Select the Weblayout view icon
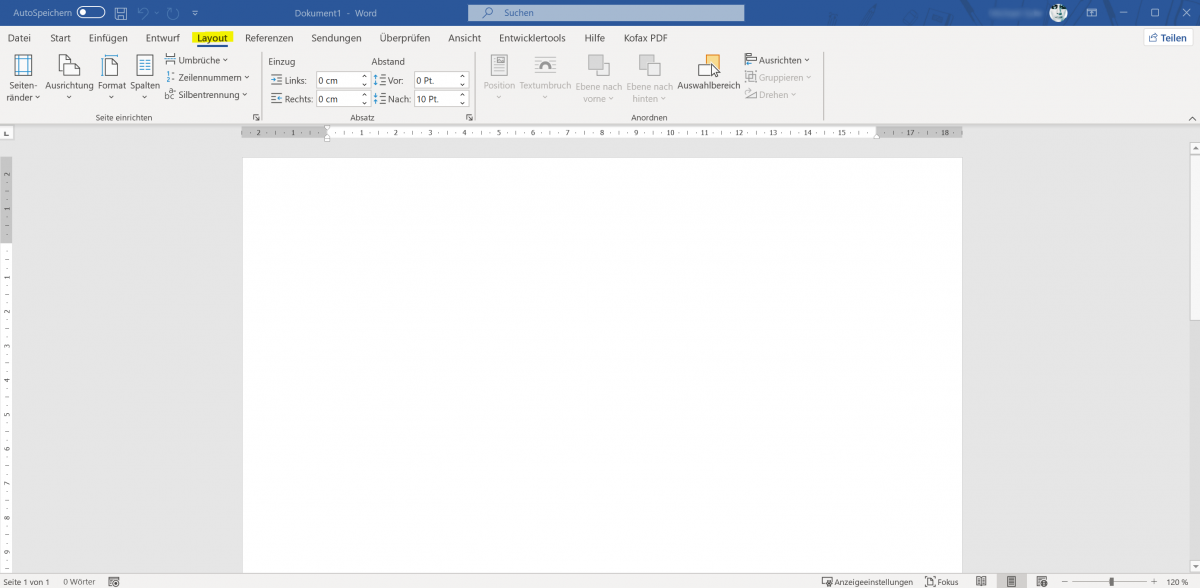 point(1042,581)
